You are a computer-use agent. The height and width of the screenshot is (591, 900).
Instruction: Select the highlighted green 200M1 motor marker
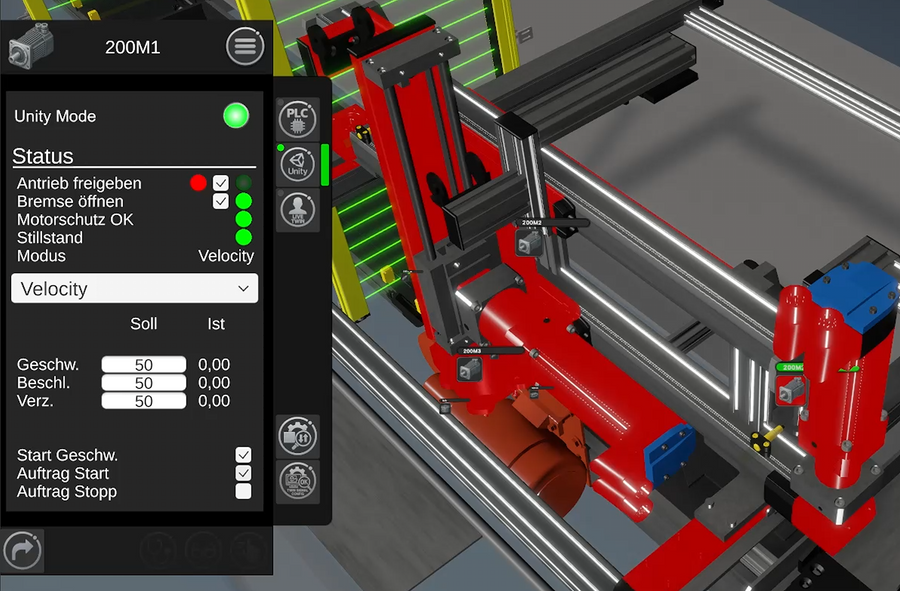point(790,392)
